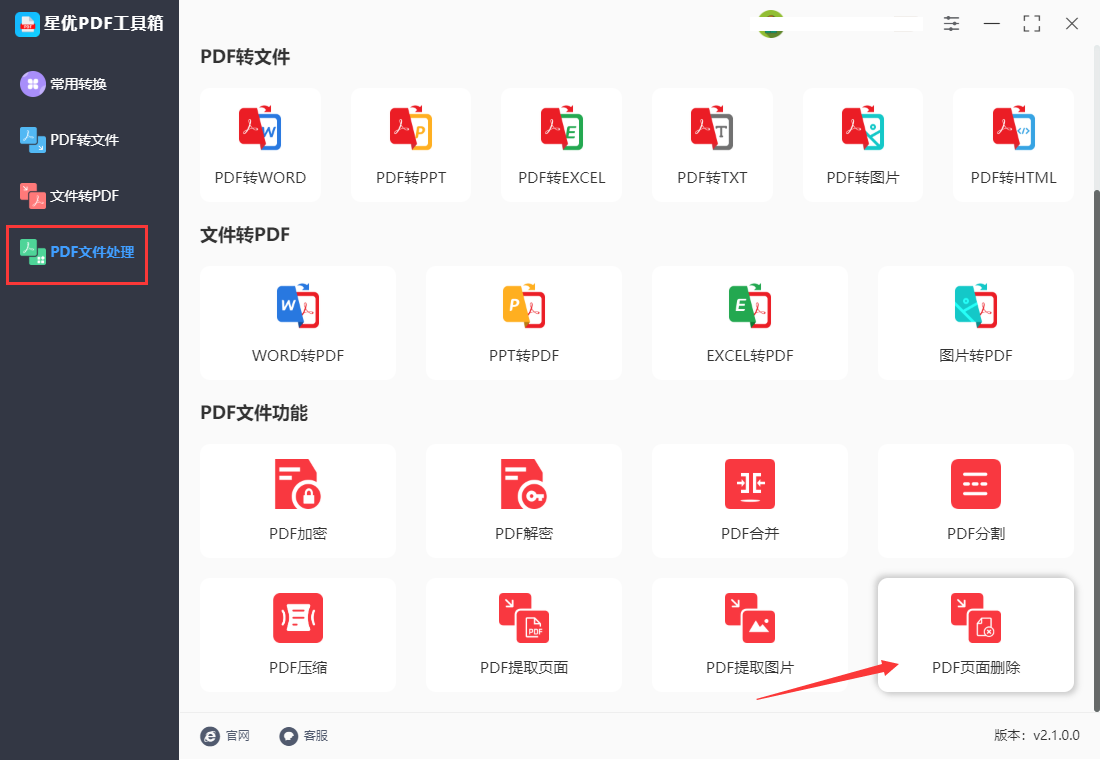The width and height of the screenshot is (1100, 760).
Task: Open the PDF转WORD converter
Action: click(x=260, y=145)
